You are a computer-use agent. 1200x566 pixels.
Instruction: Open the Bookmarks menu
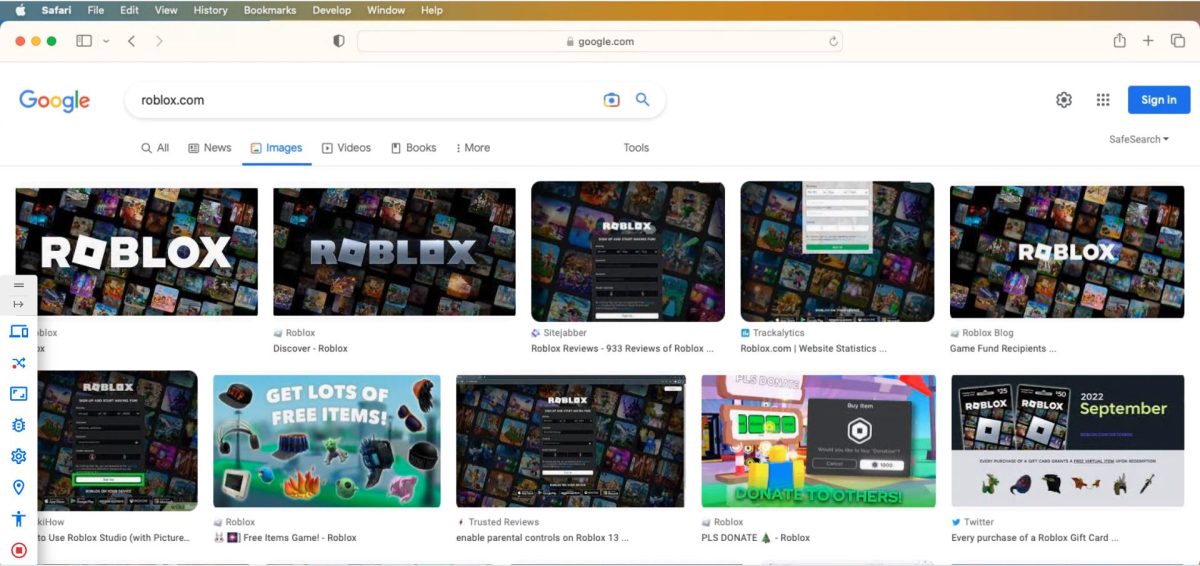[270, 10]
